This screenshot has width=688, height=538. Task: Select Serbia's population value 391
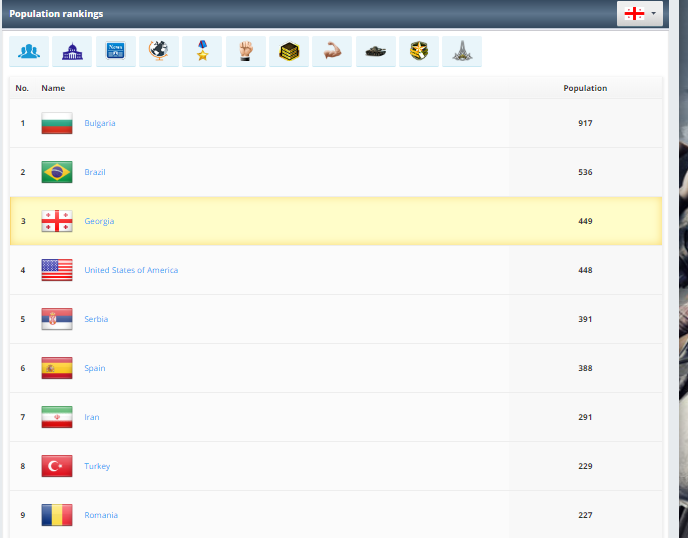click(585, 319)
